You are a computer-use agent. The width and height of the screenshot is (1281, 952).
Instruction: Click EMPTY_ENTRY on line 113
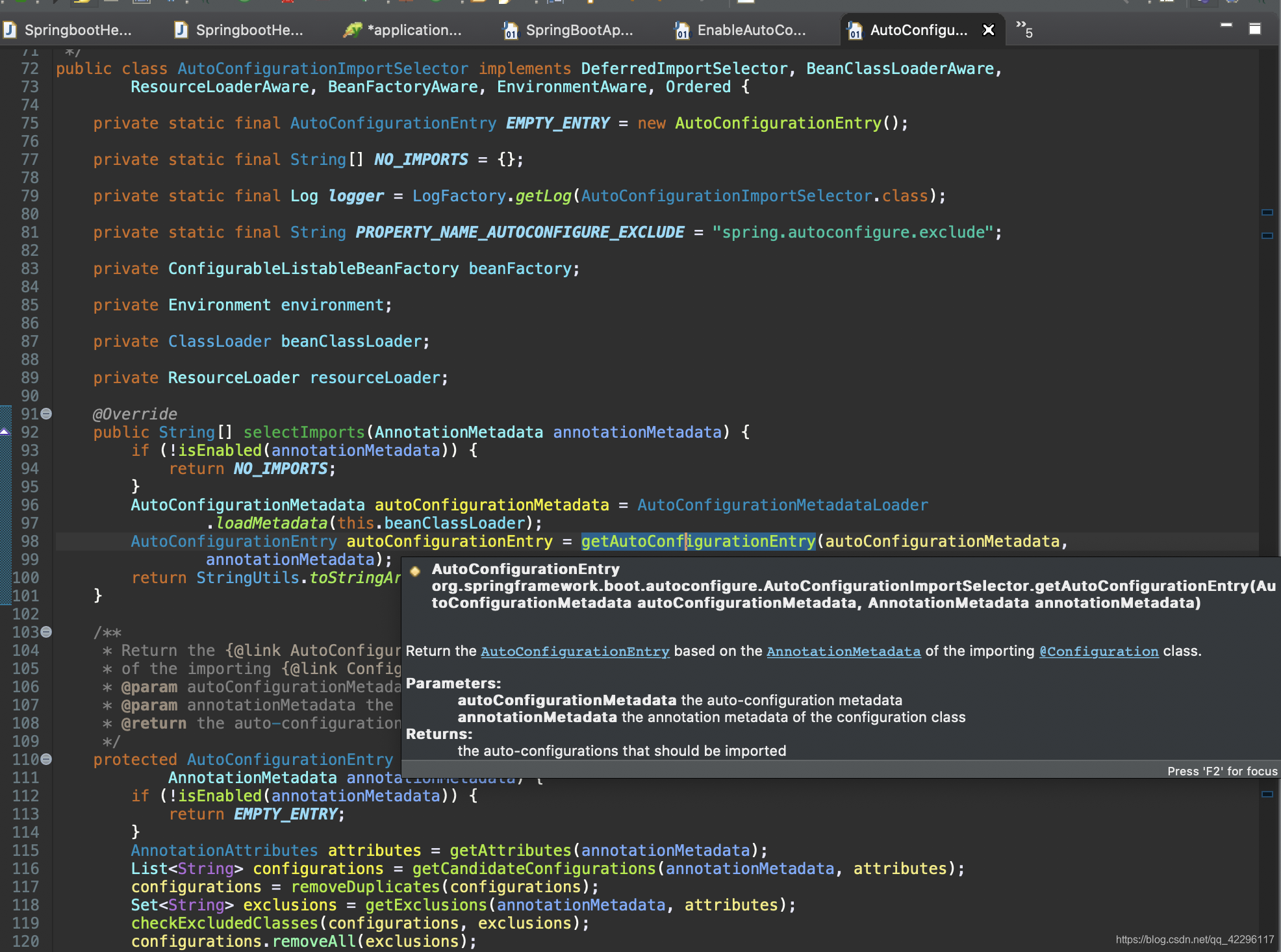pyautogui.click(x=285, y=814)
